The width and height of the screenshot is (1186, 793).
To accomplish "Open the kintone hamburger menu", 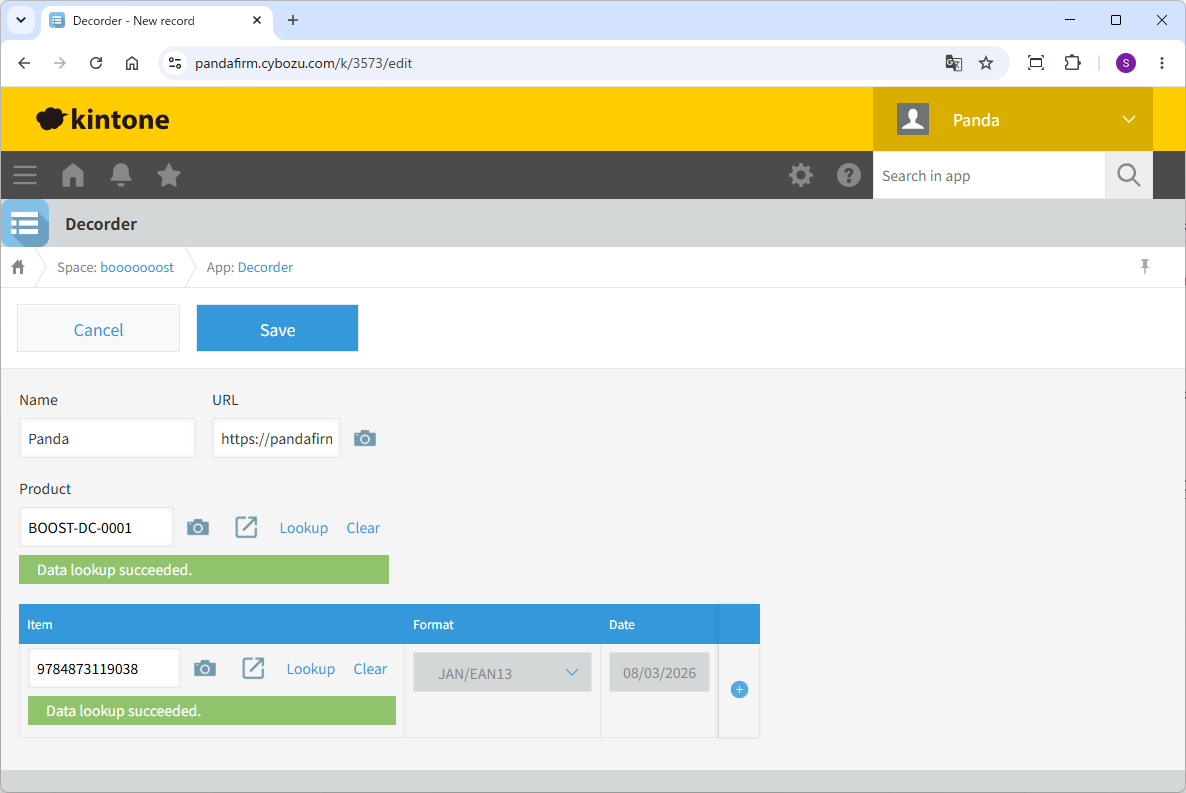I will point(25,176).
